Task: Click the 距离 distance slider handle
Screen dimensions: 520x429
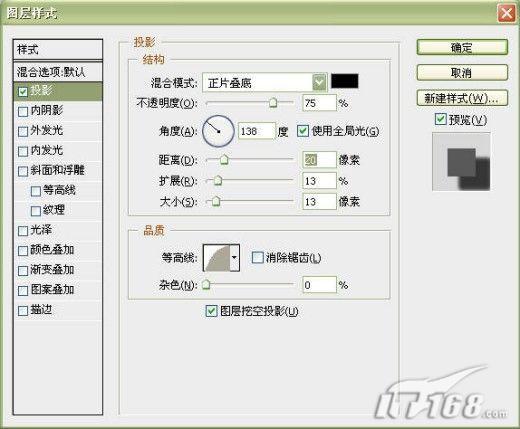Action: pyautogui.click(x=224, y=160)
